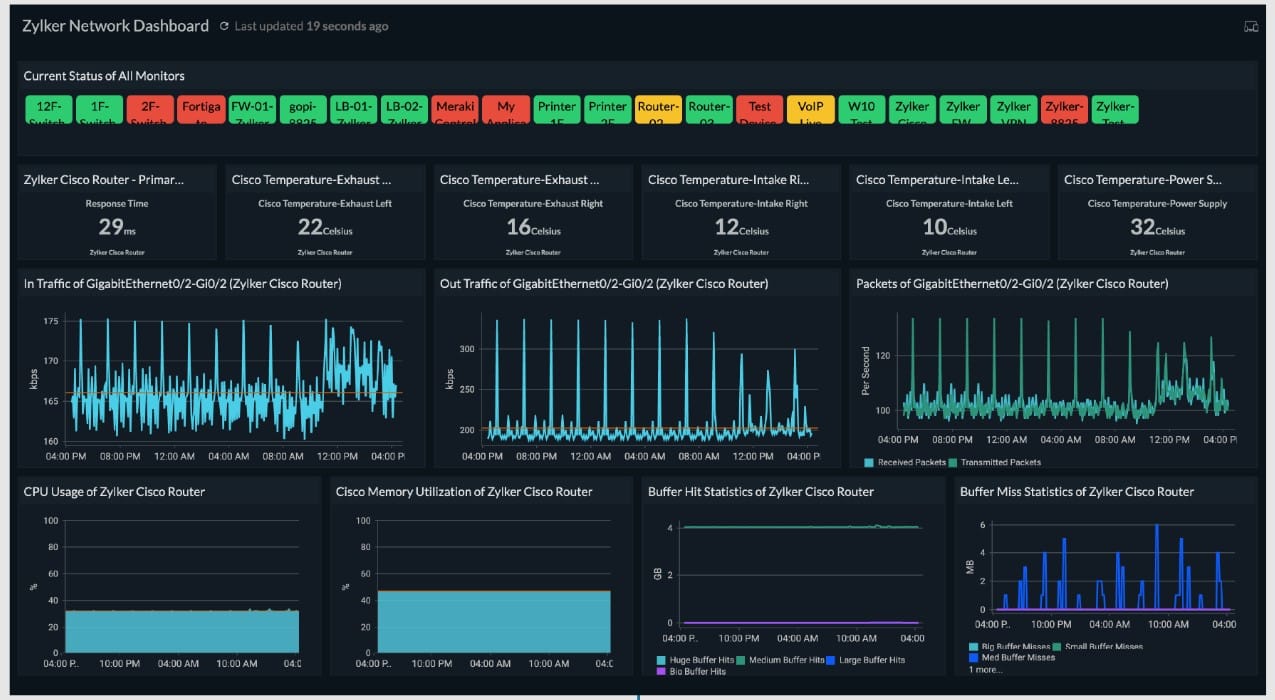This screenshot has height=700, width=1275.
Task: Select the Zylker VPN status tile
Action: coord(1014,110)
